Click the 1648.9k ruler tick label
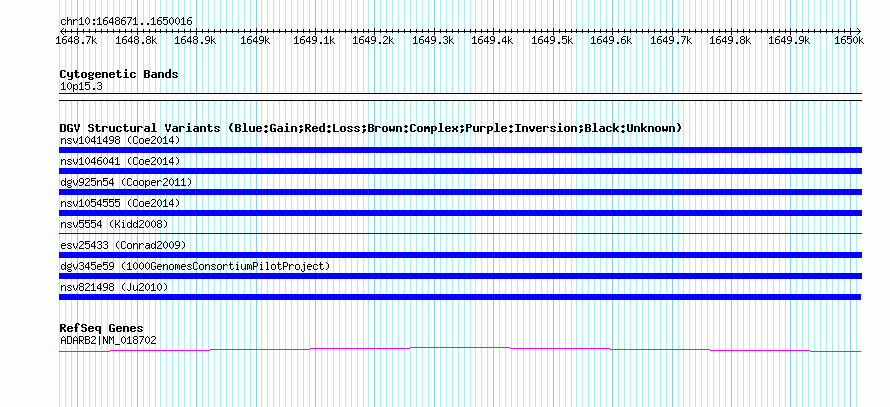 click(195, 40)
